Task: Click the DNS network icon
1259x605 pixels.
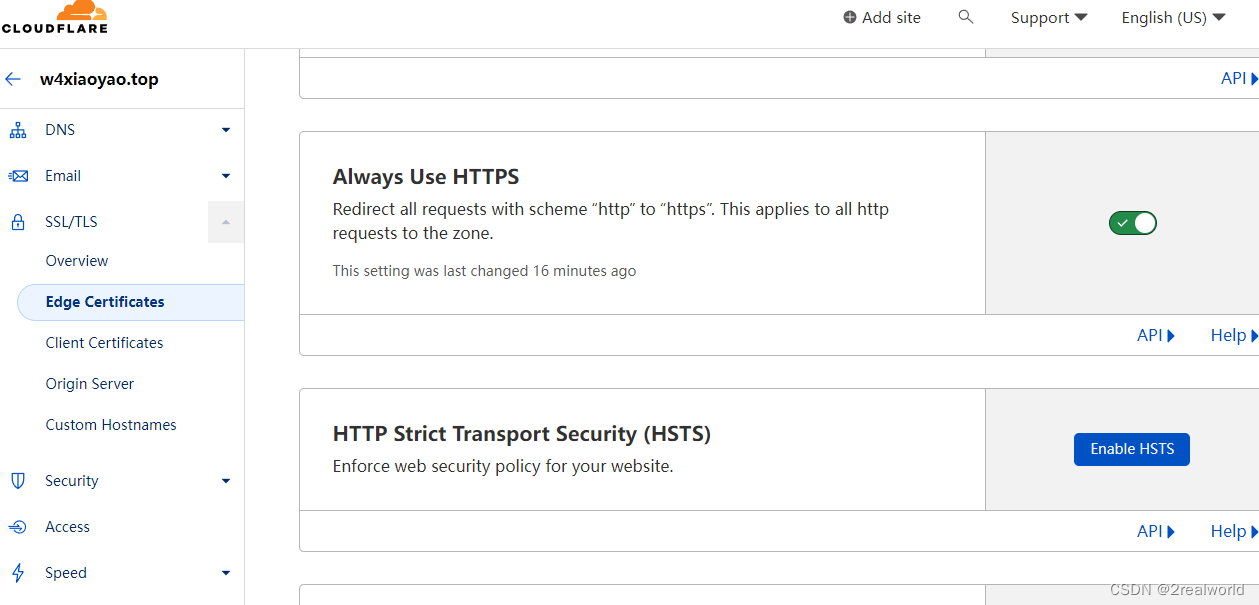Action: 18,130
